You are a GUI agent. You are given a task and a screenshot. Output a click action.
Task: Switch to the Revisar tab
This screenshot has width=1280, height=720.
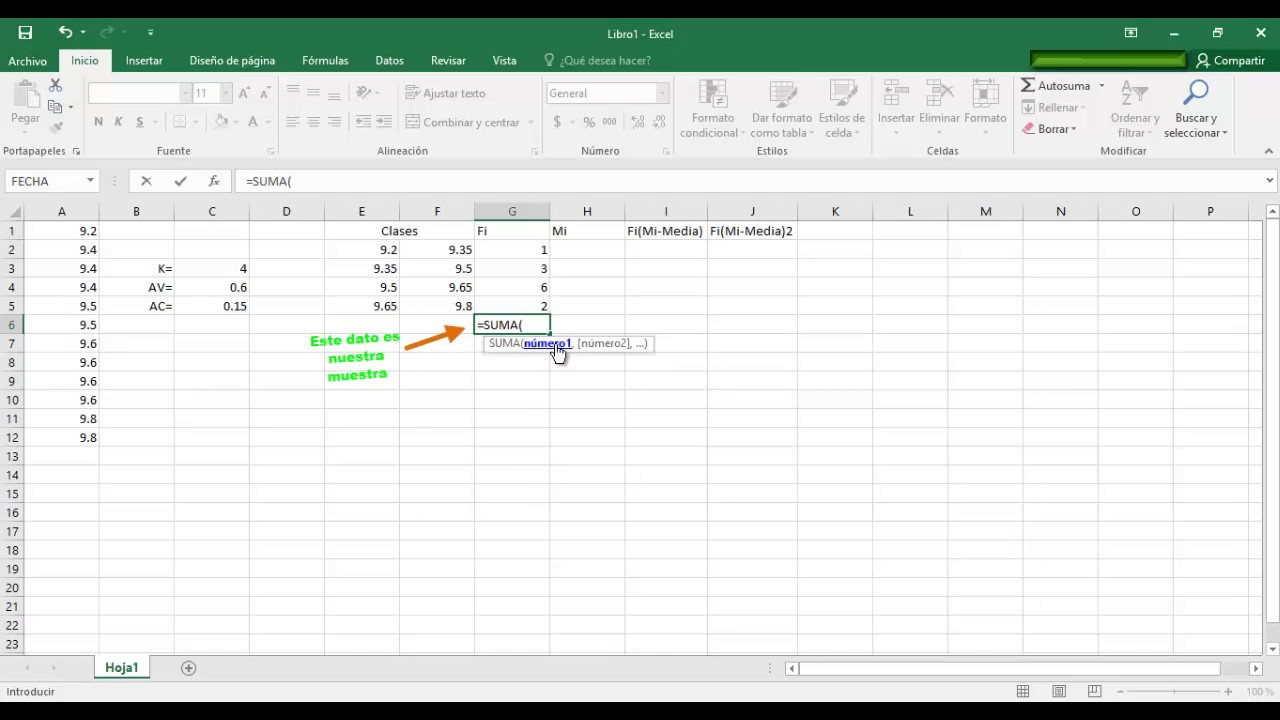pos(448,61)
